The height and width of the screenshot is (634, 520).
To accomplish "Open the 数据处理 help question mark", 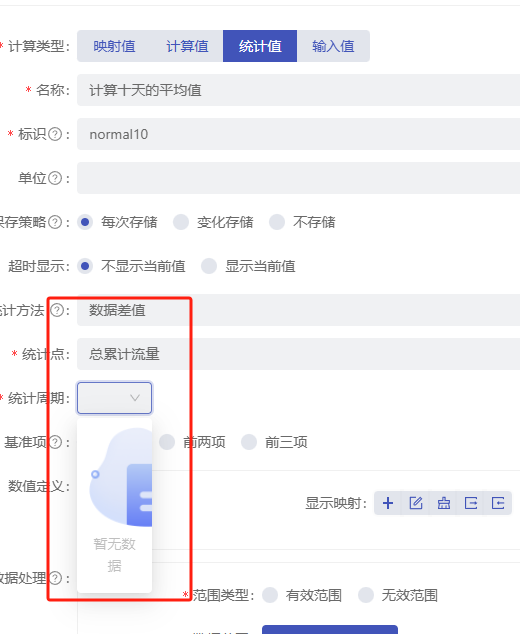I will tap(55, 578).
